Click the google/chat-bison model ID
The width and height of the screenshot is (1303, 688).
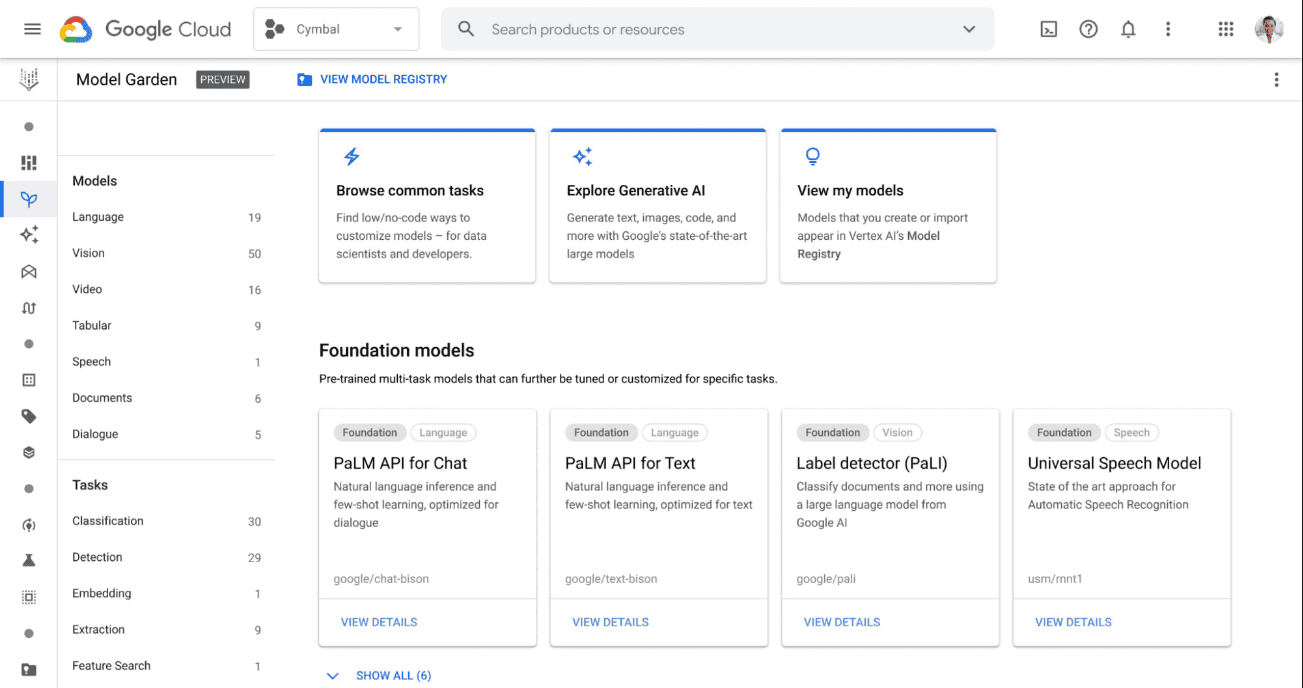point(380,579)
